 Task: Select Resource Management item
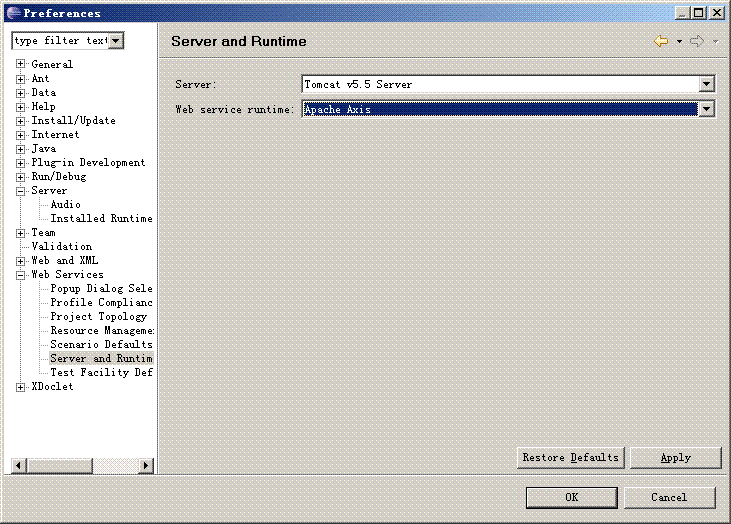[102, 330]
